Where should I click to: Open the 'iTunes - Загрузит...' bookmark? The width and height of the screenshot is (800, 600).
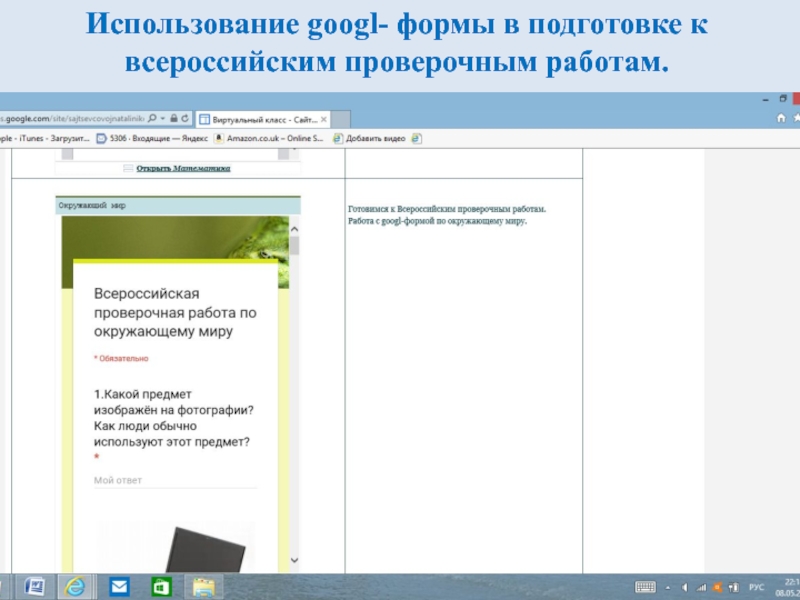(x=40, y=138)
